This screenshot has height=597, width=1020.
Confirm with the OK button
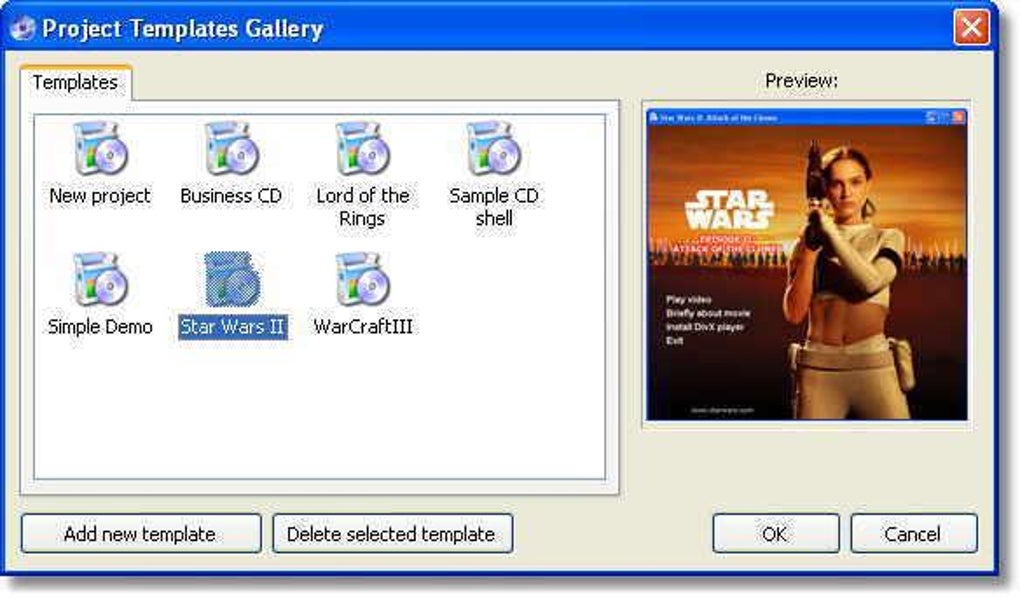click(x=775, y=534)
